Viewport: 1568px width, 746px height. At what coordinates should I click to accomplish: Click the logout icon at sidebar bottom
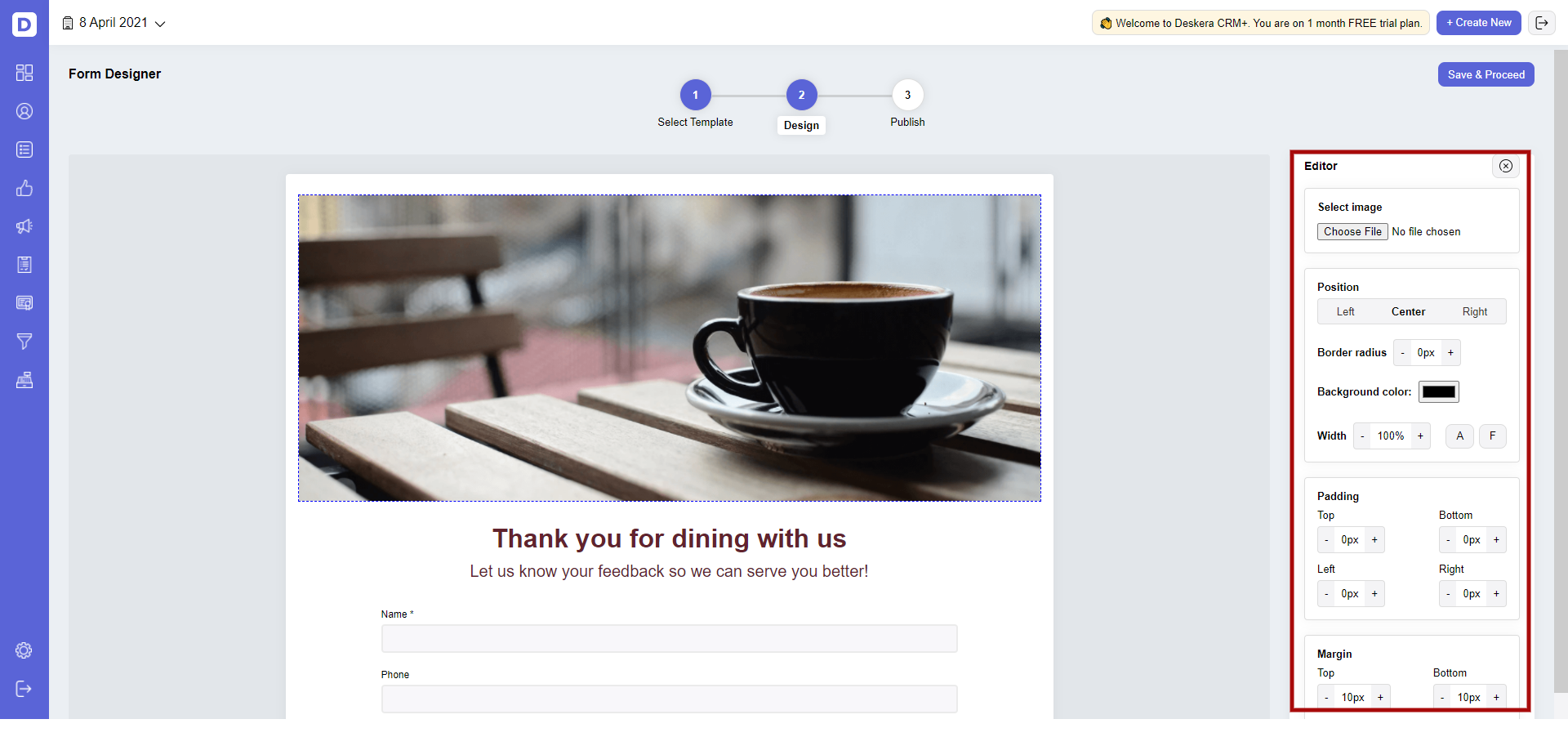24,689
